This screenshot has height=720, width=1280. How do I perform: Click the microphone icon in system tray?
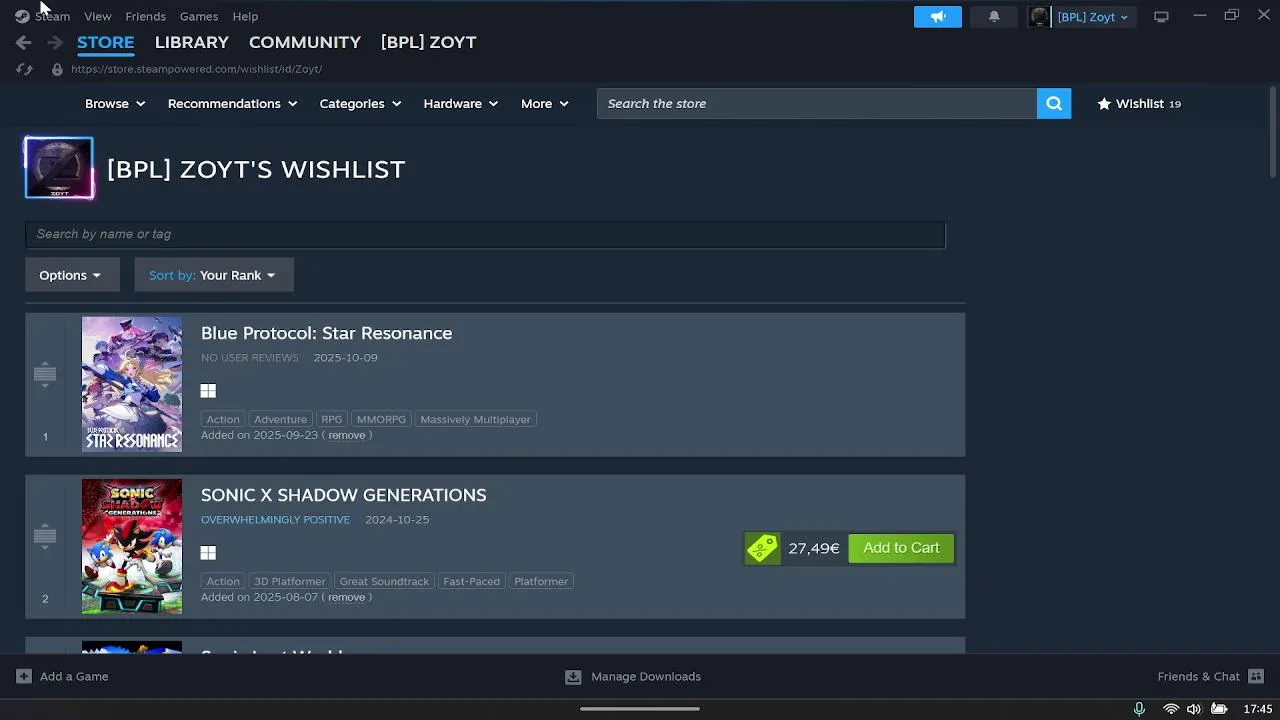click(x=1139, y=709)
